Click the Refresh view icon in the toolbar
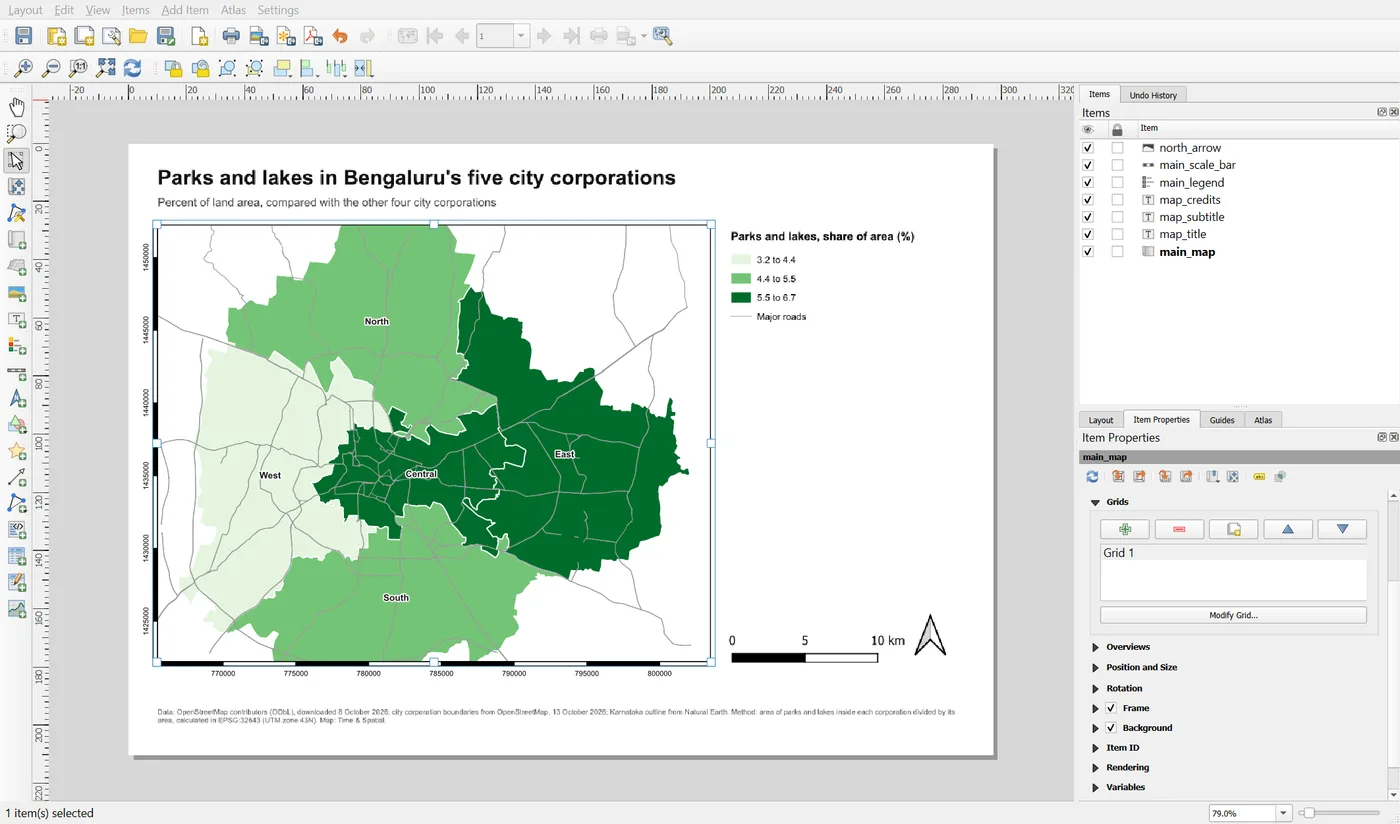This screenshot has height=824, width=1400. (x=133, y=69)
